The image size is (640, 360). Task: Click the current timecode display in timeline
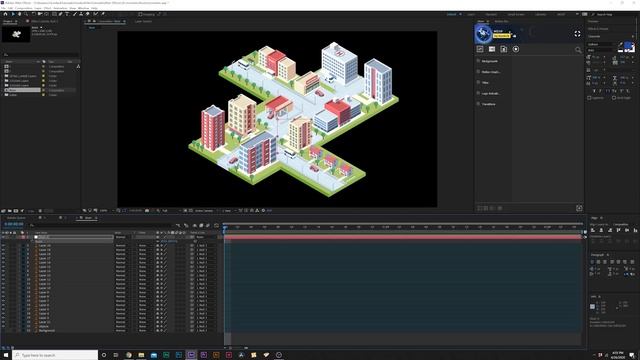point(14,224)
